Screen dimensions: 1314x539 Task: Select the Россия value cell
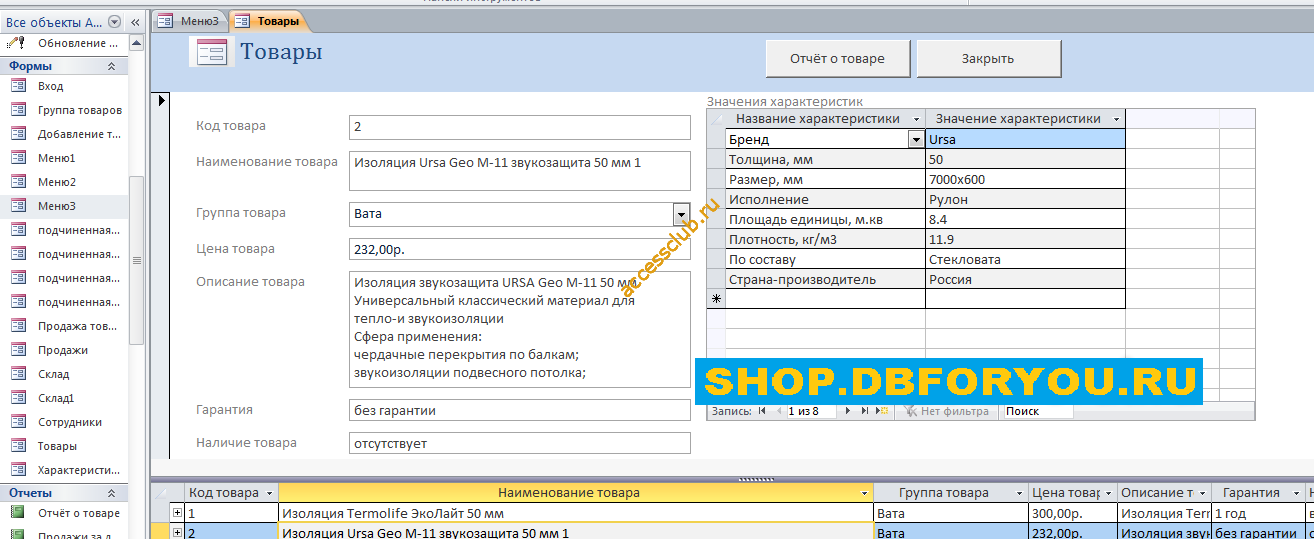pos(1025,280)
